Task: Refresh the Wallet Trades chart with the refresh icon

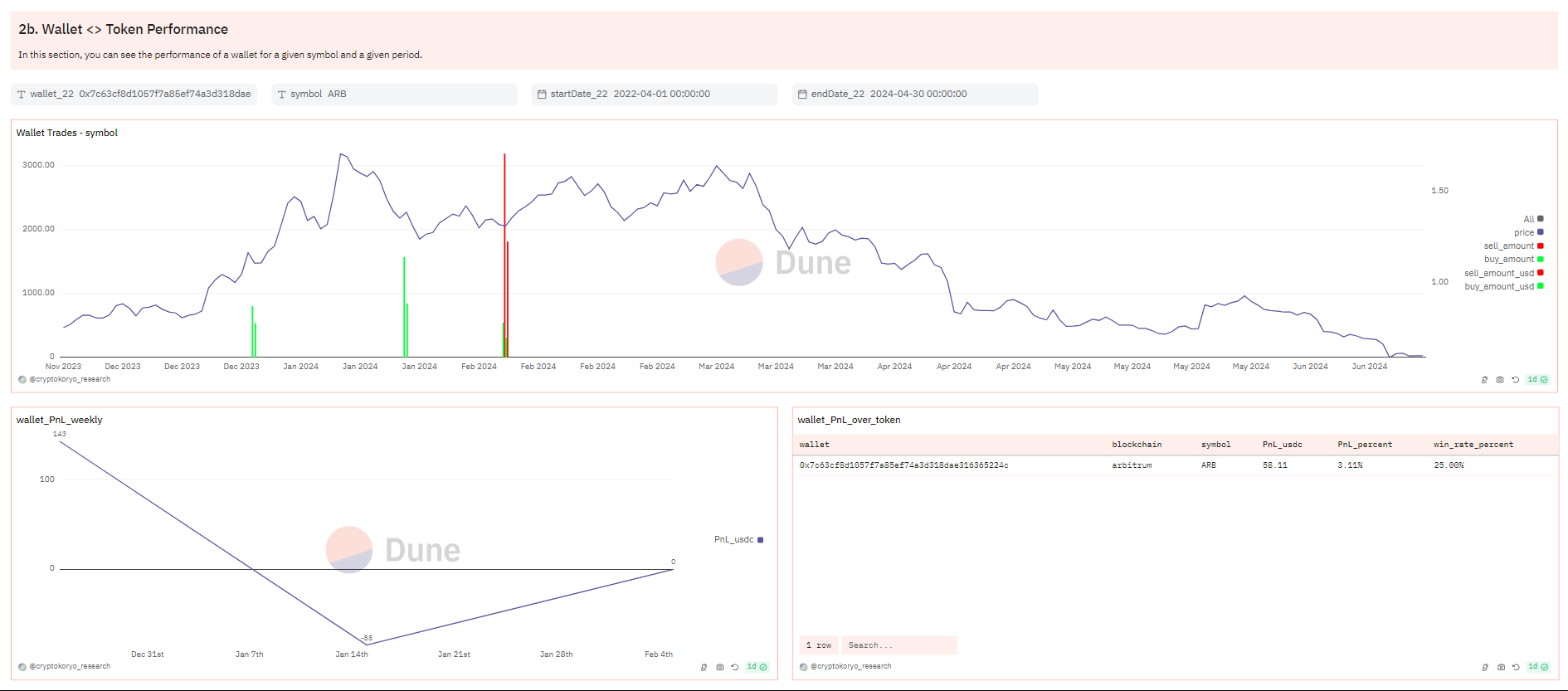Action: (x=1515, y=380)
